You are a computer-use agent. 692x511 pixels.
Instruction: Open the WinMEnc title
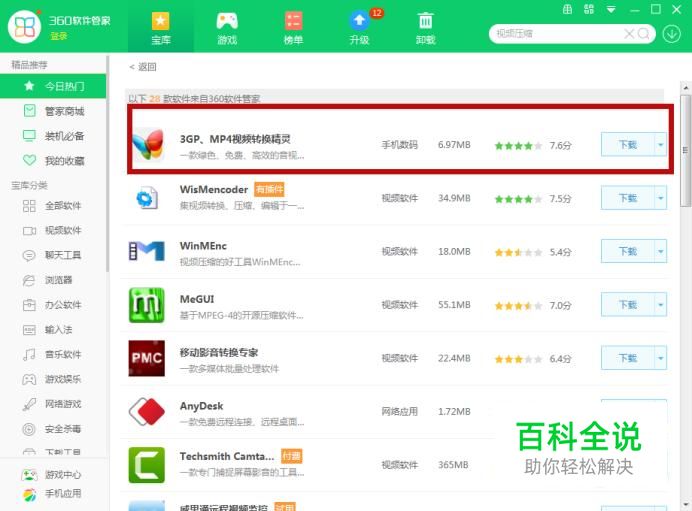click(x=203, y=246)
